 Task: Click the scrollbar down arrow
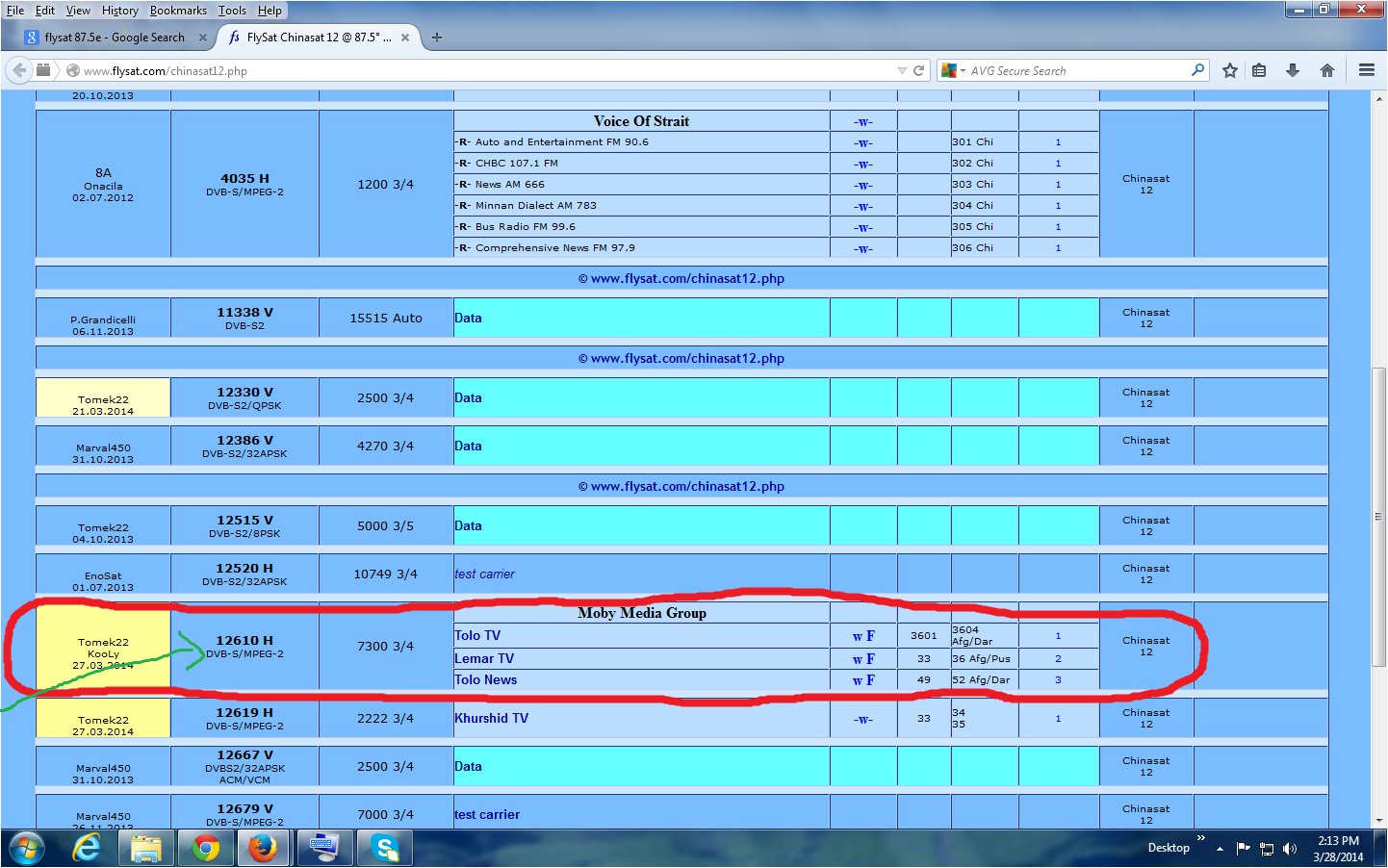(1379, 821)
